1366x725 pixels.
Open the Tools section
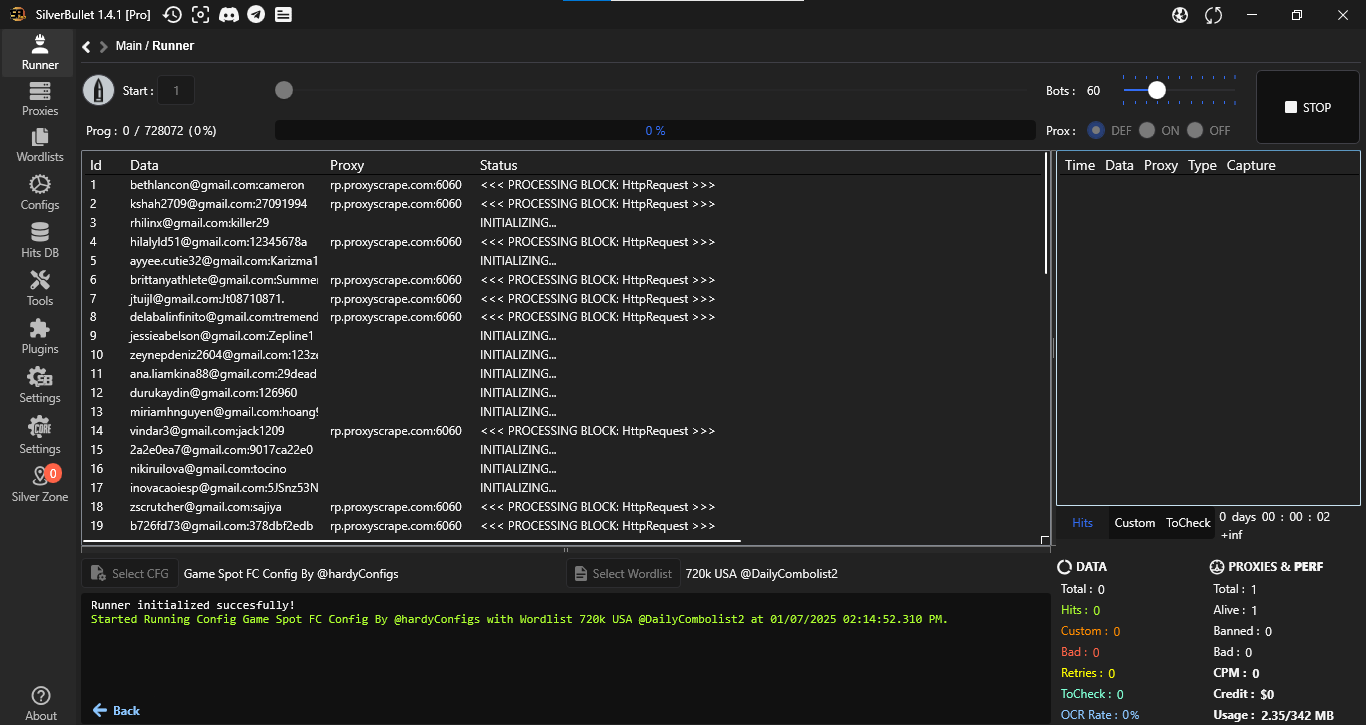tap(40, 289)
